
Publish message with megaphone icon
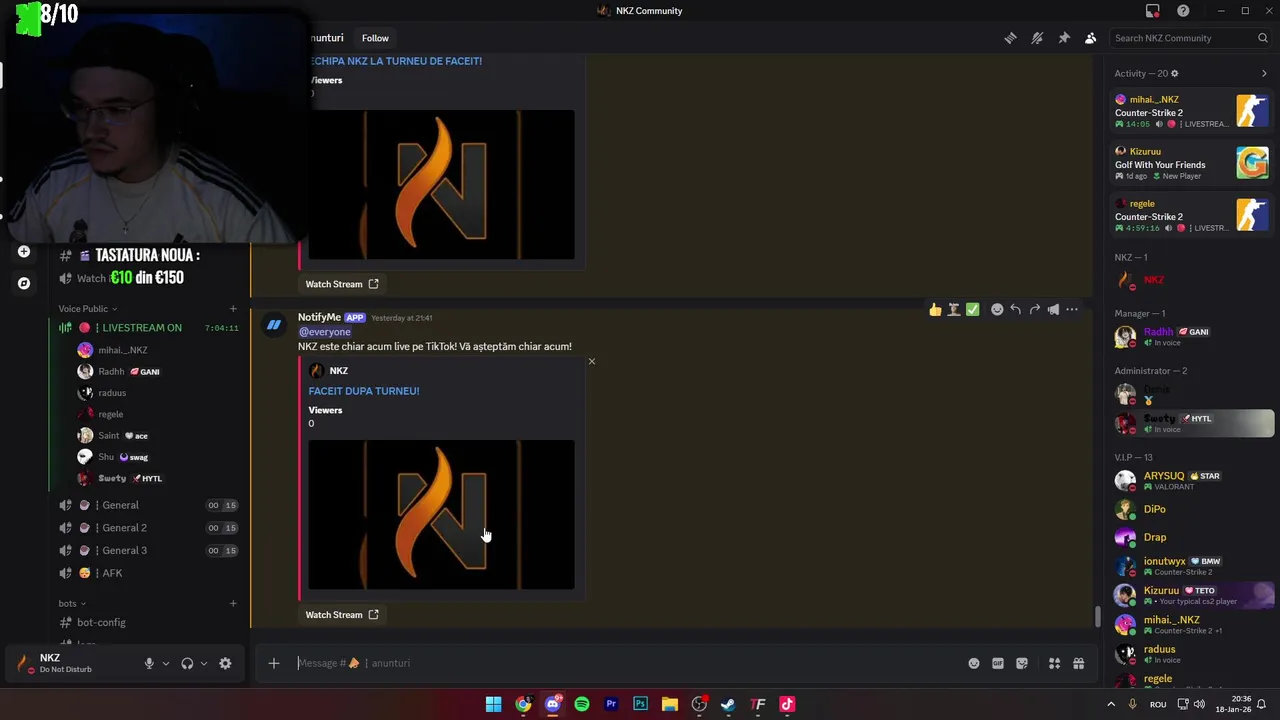click(1053, 310)
